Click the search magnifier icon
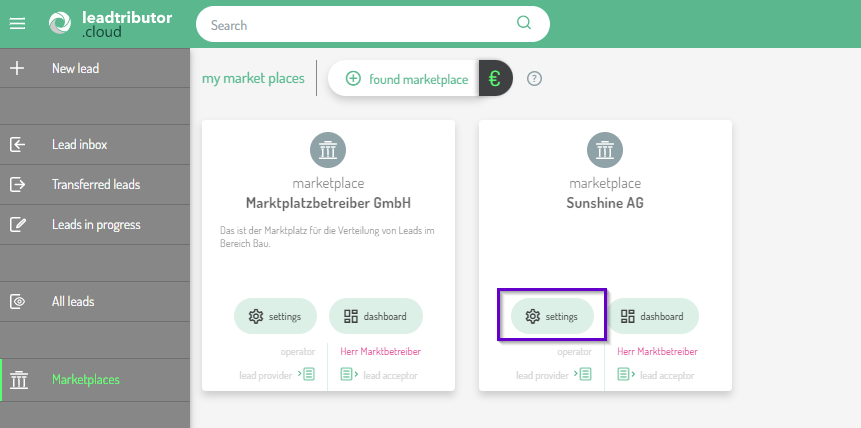The width and height of the screenshot is (861, 428). coord(524,24)
